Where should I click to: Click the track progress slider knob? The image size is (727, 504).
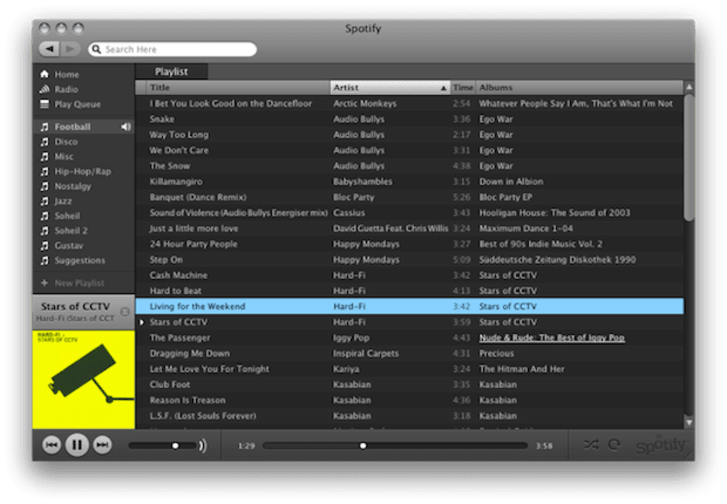[x=363, y=446]
